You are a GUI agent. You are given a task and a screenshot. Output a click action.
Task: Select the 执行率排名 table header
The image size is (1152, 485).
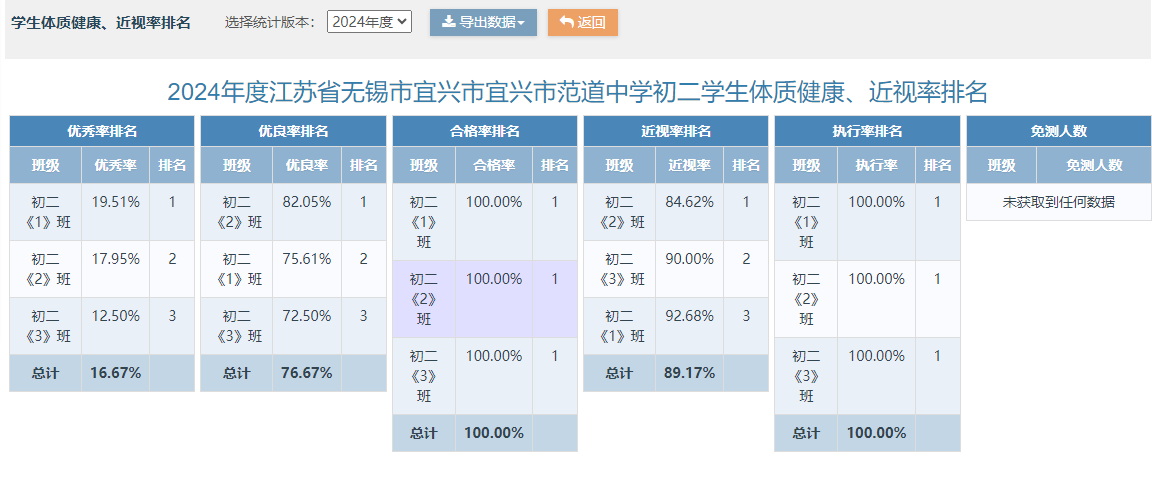point(867,132)
